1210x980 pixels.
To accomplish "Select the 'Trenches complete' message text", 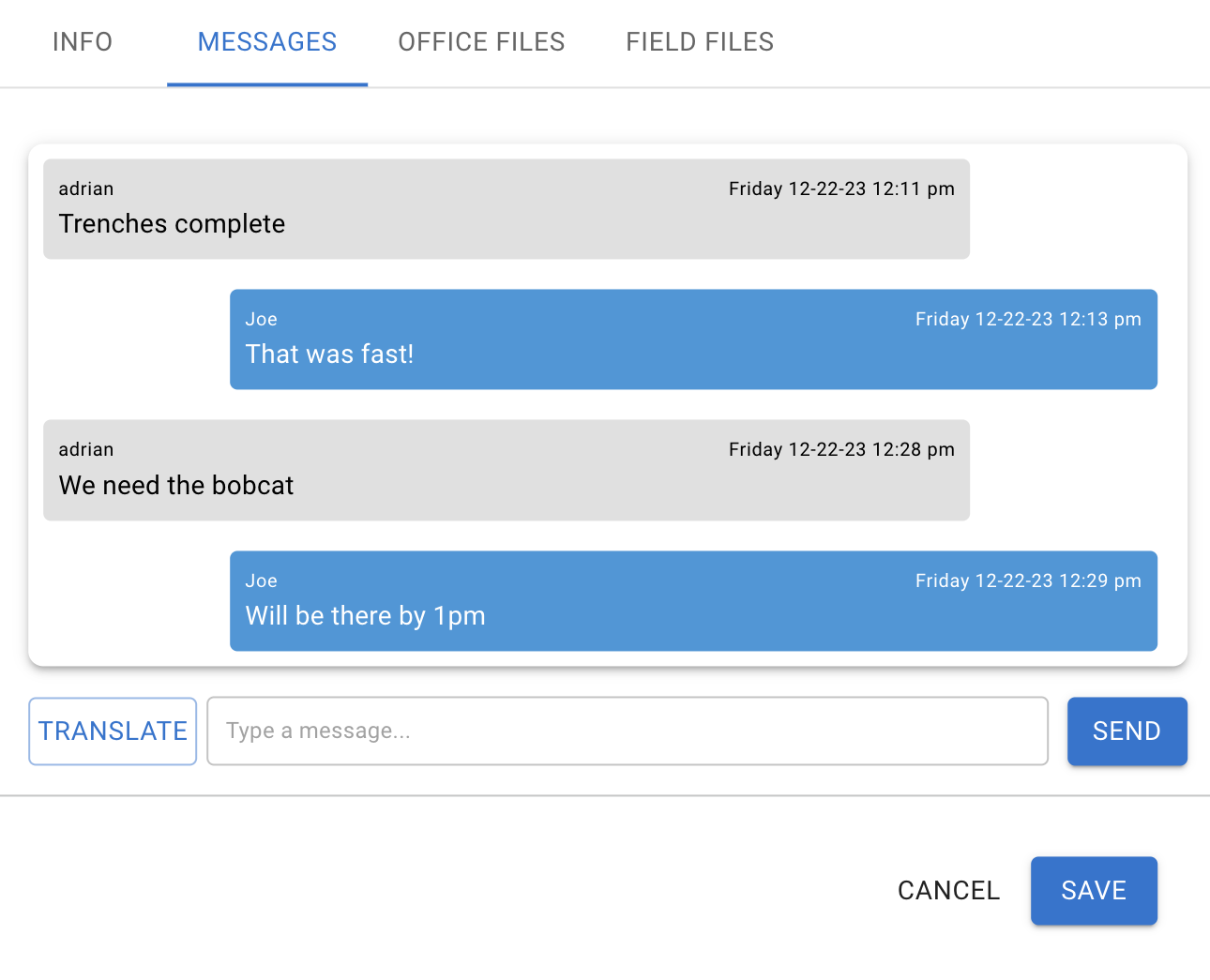I will click(172, 224).
